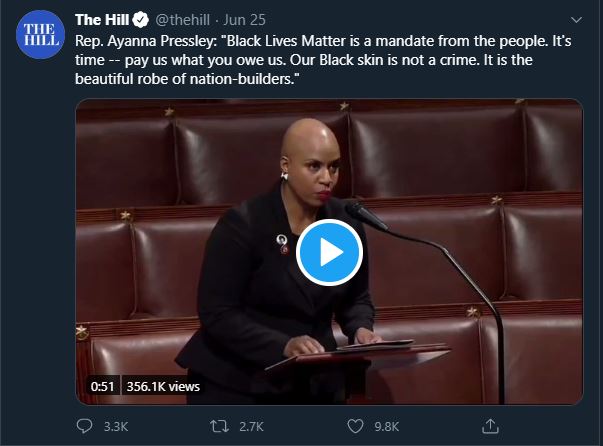This screenshot has width=603, height=446.
Task: Click the verified badge next to The Hill
Action: (x=141, y=20)
